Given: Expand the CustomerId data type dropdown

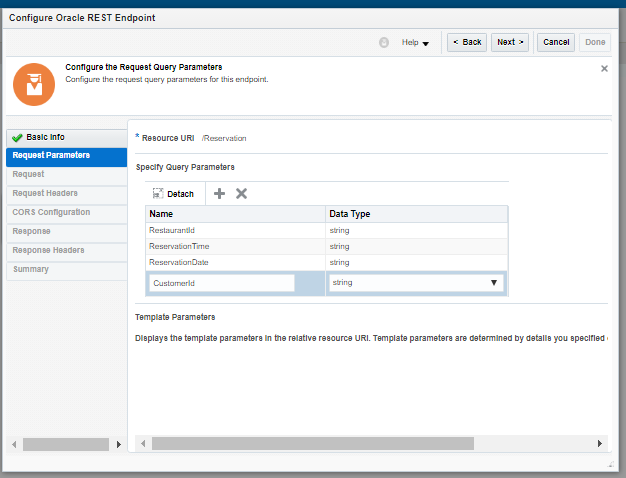Looking at the screenshot, I should [493, 283].
